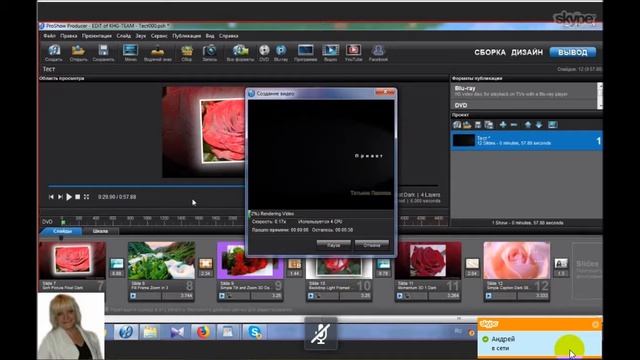Click the Открыть (Open) folder toolbar icon
The height and width of the screenshot is (360, 640).
(x=78, y=53)
